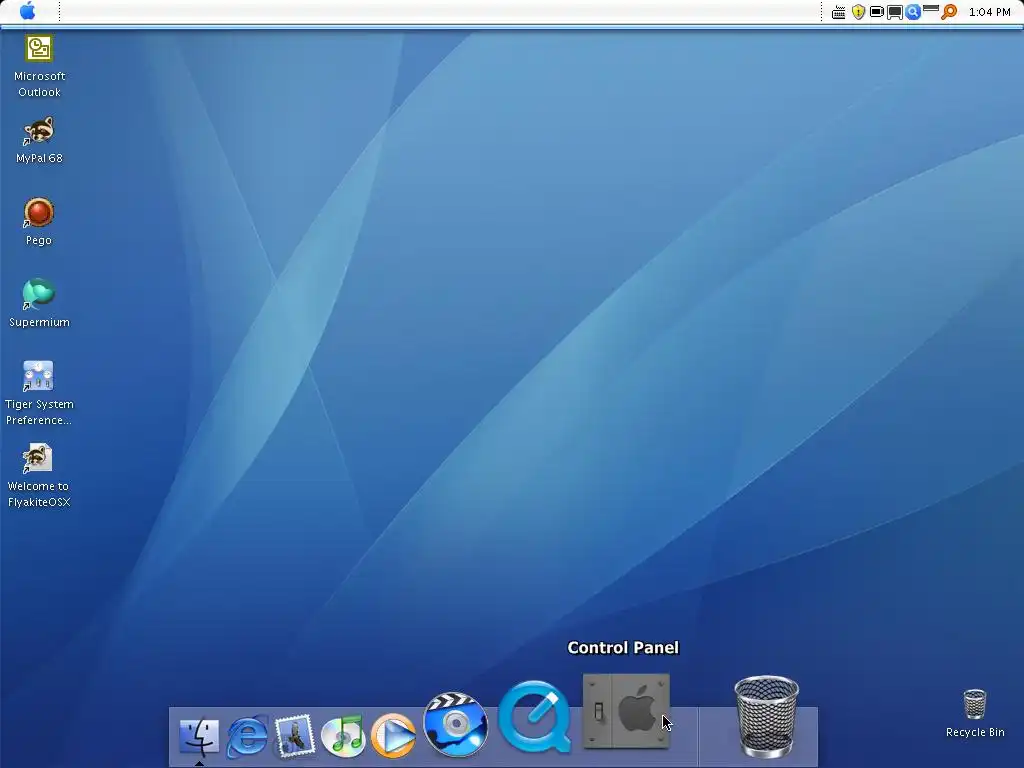Click the 1:04 PM clock
This screenshot has height=768, width=1024.
coord(989,12)
